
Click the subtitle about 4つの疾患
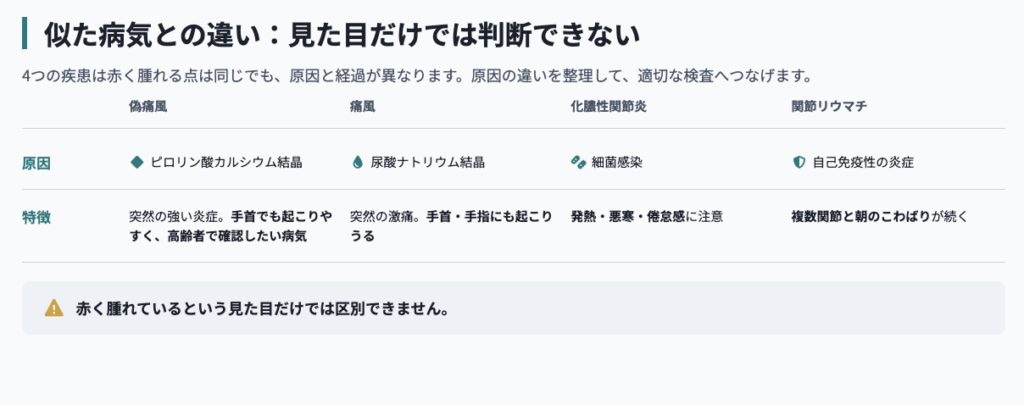point(417,76)
